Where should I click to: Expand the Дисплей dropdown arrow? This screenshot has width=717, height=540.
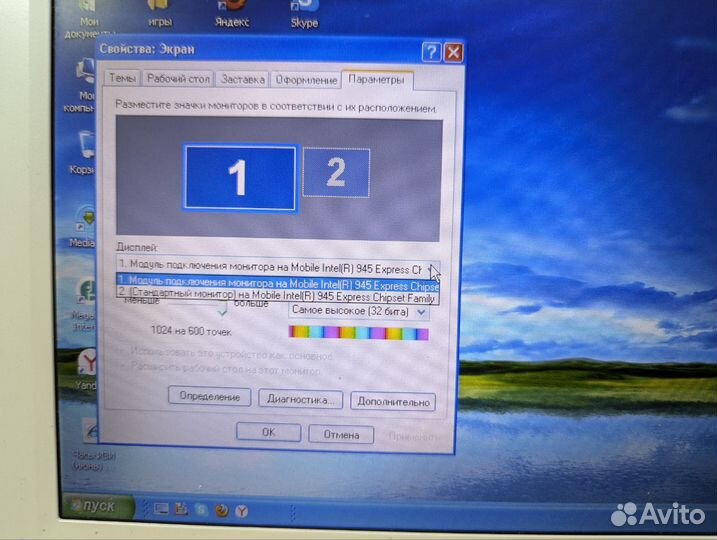click(431, 270)
